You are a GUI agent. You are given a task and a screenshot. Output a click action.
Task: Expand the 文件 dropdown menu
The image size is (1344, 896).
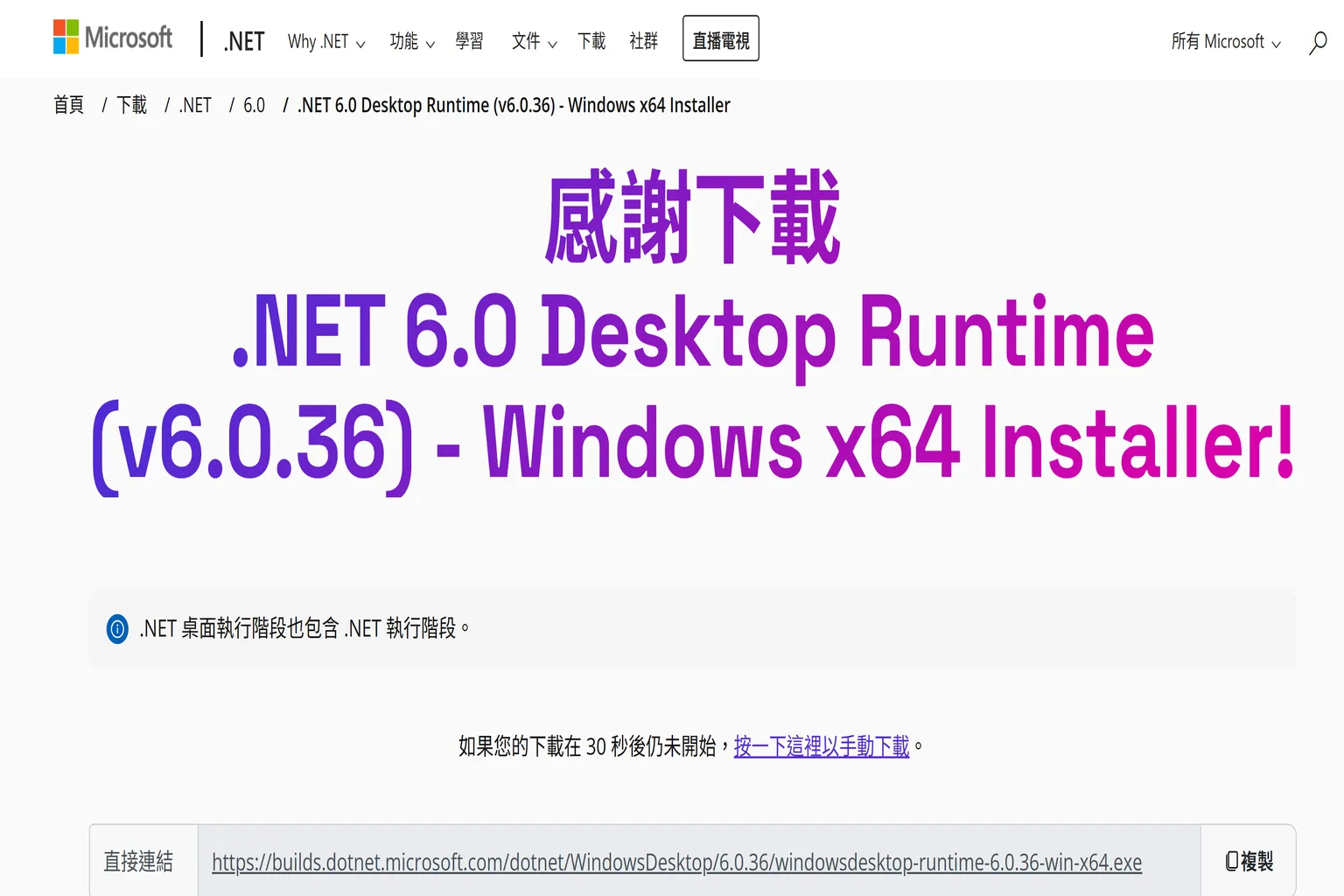pos(534,41)
